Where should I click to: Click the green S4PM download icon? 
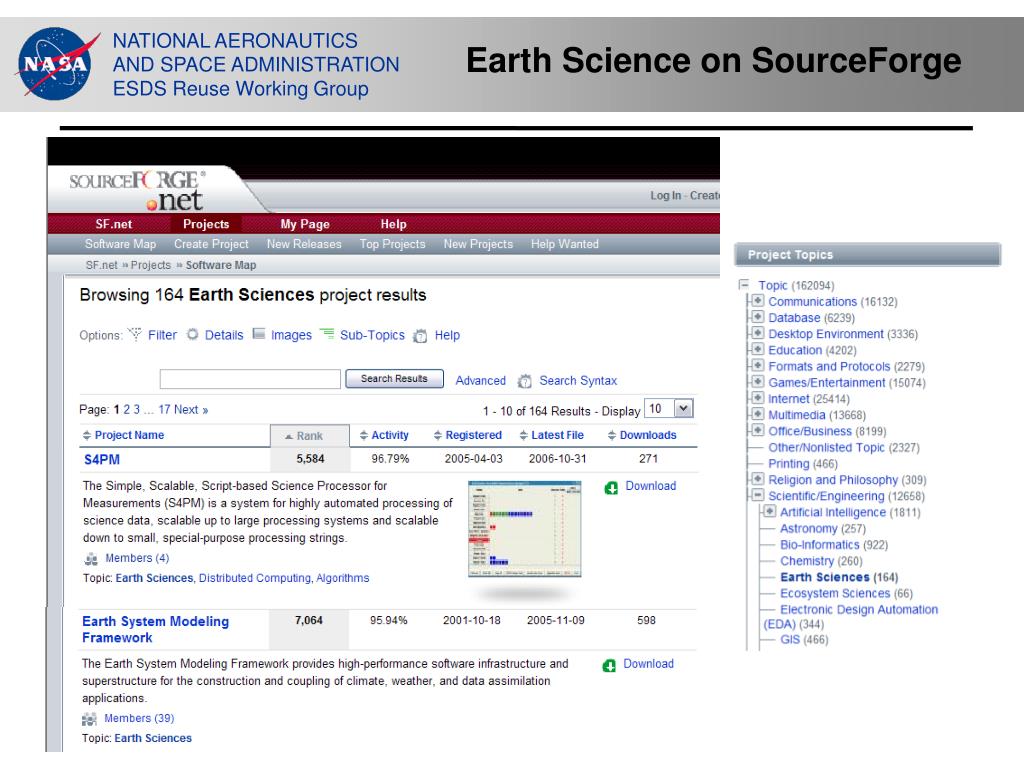click(x=611, y=487)
